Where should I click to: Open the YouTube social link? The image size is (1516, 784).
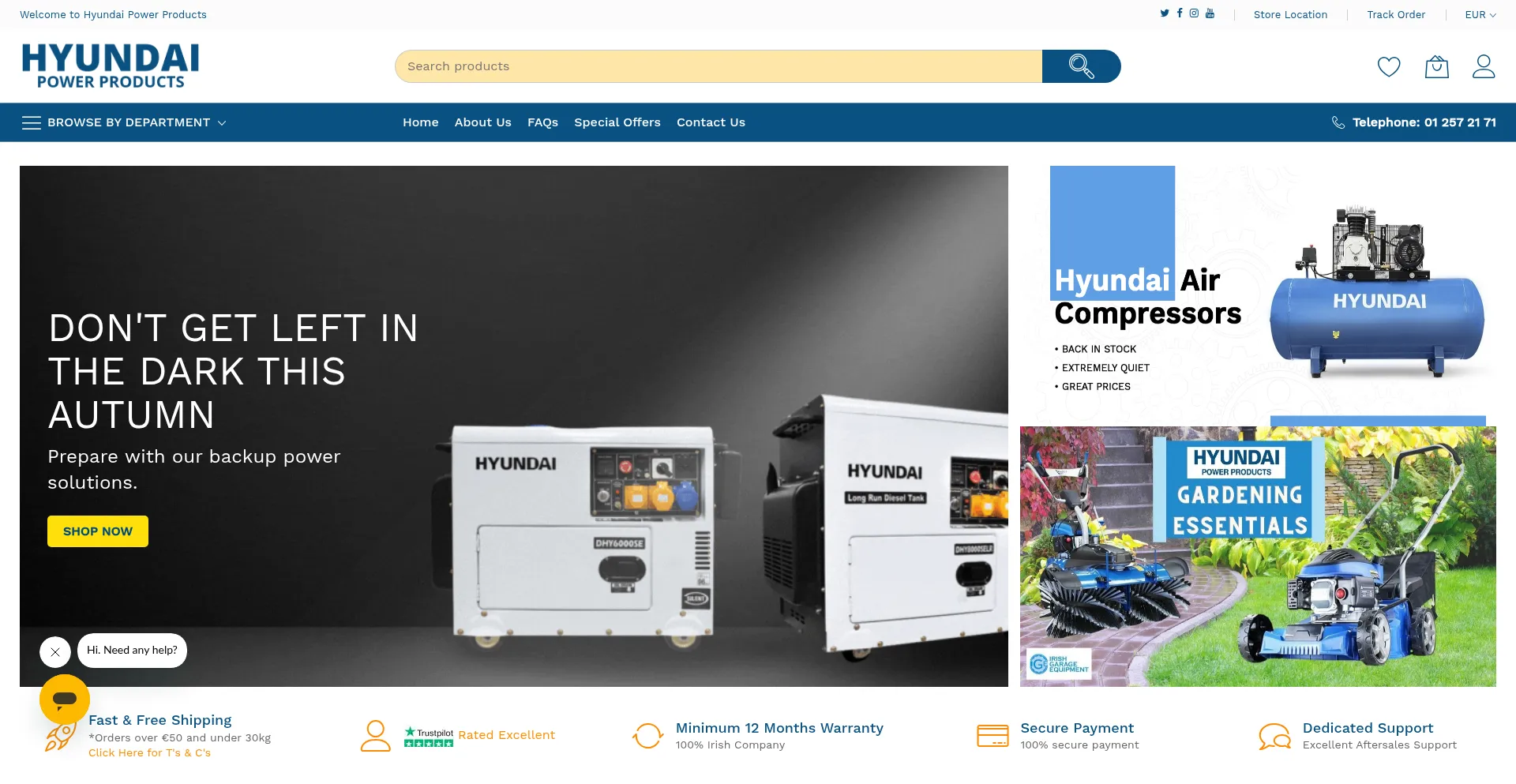(x=1210, y=13)
